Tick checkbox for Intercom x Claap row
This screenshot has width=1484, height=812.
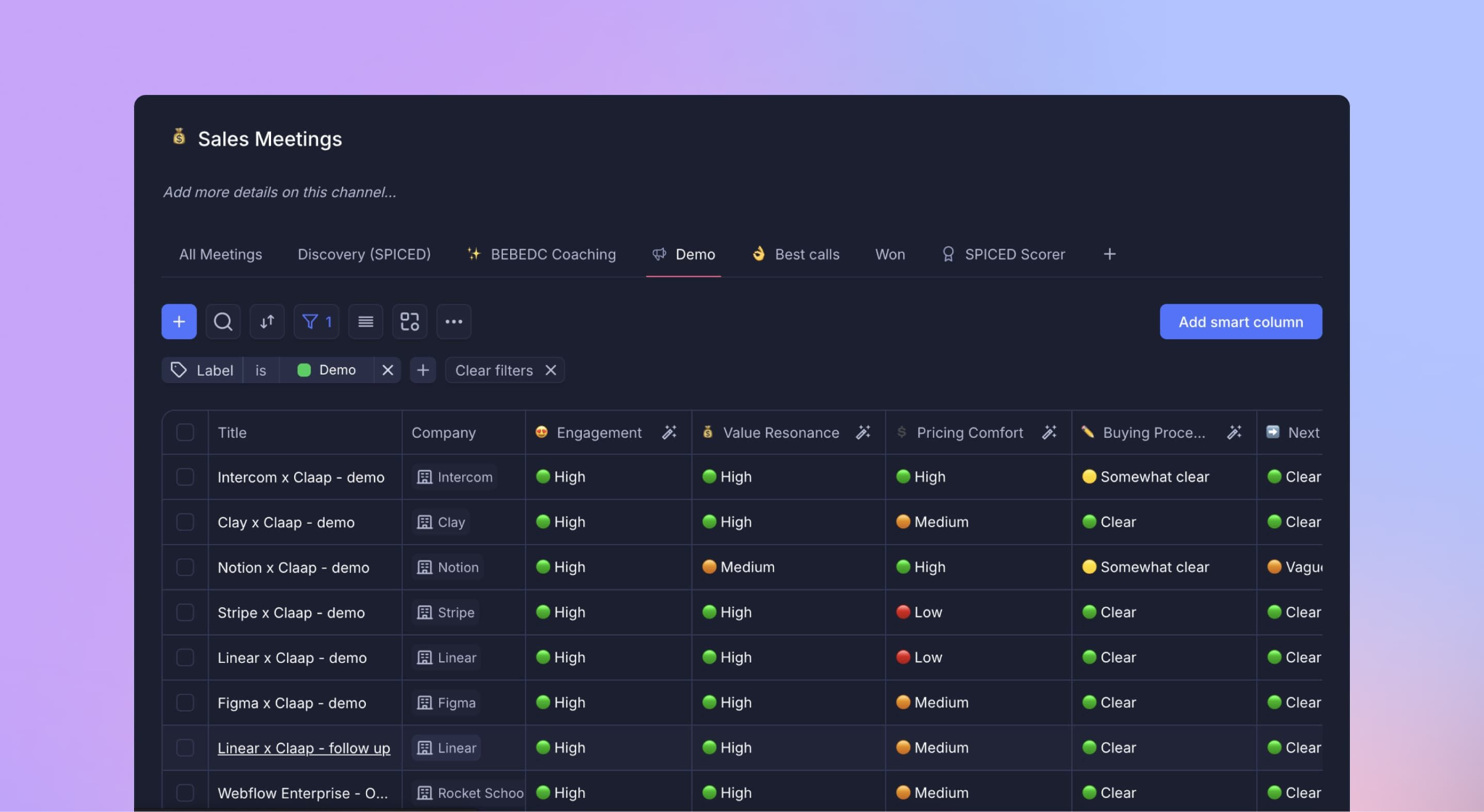pos(185,477)
